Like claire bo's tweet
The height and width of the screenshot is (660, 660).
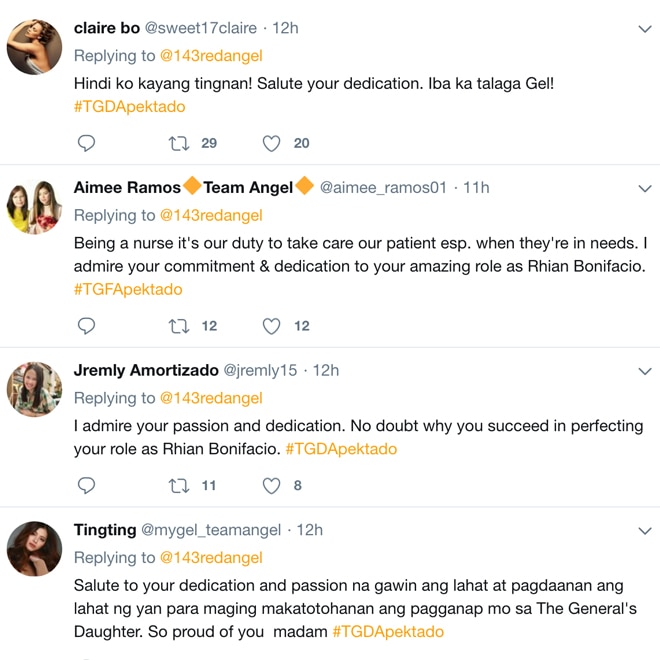pyautogui.click(x=271, y=144)
